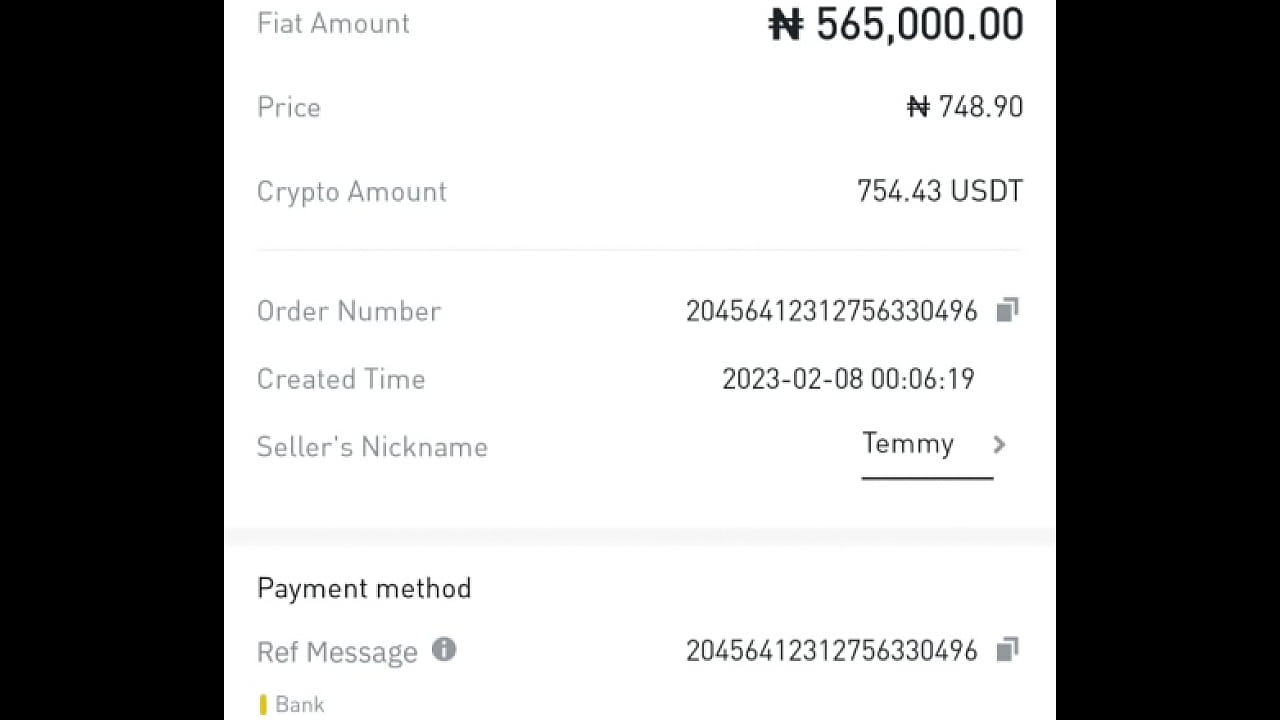
Task: Copy the Ref Message using copy icon
Action: pos(1007,650)
